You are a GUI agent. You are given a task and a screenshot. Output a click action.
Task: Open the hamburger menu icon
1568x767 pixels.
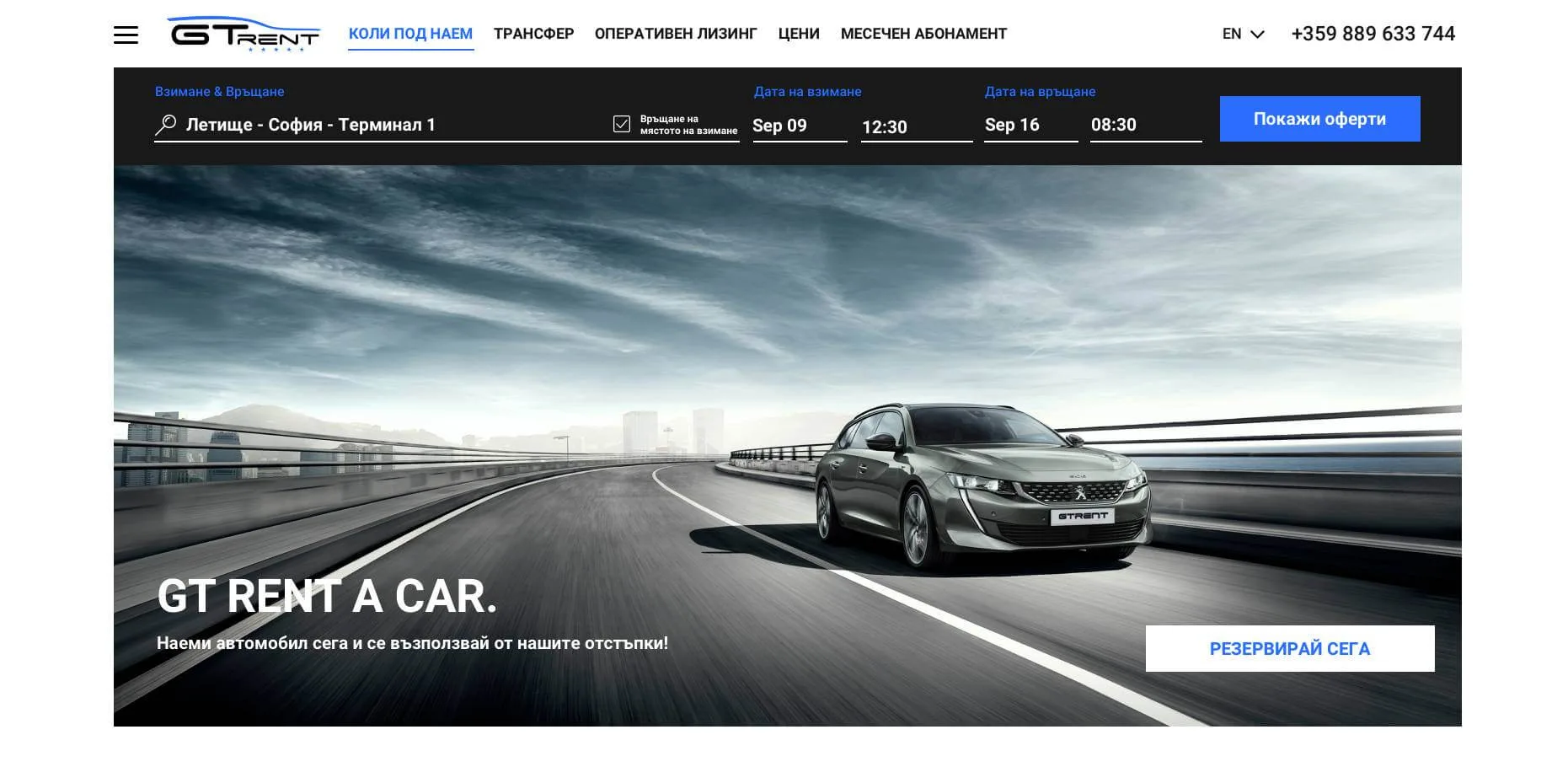(126, 35)
